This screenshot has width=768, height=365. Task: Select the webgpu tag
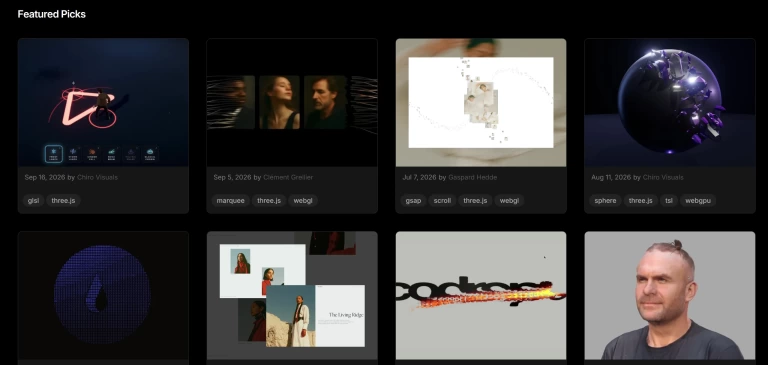coord(697,200)
